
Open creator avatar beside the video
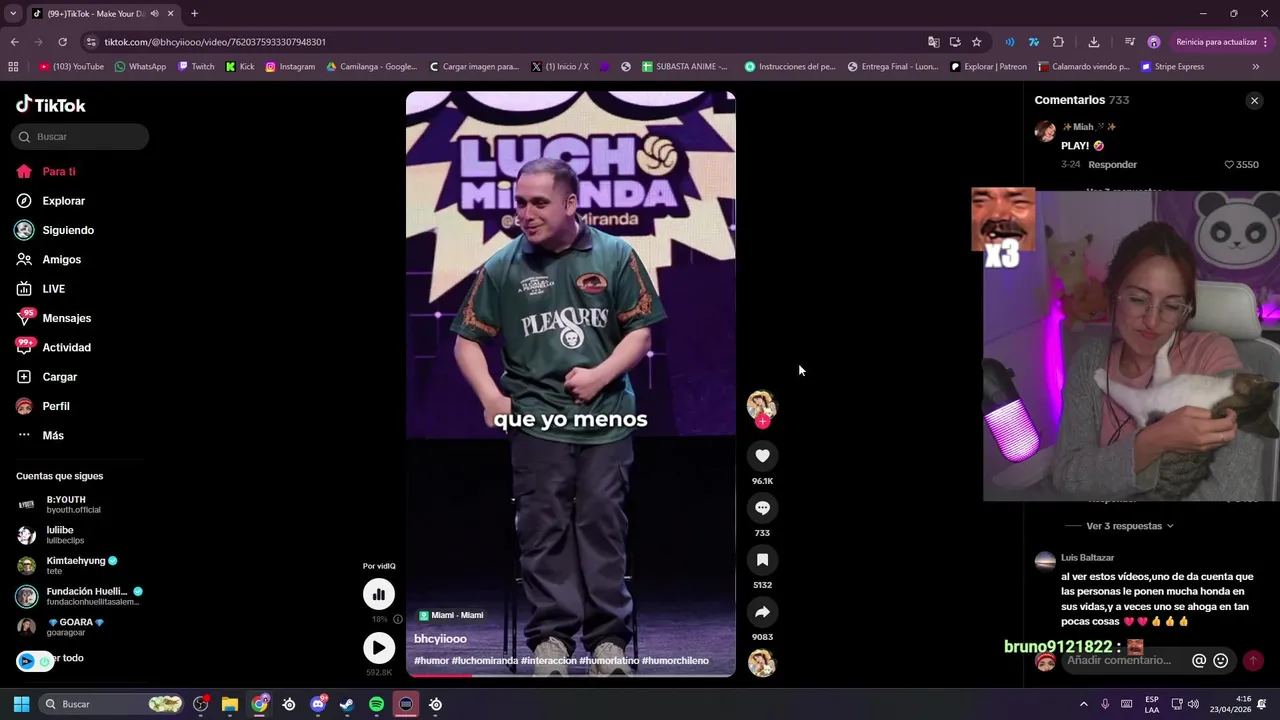click(x=761, y=405)
